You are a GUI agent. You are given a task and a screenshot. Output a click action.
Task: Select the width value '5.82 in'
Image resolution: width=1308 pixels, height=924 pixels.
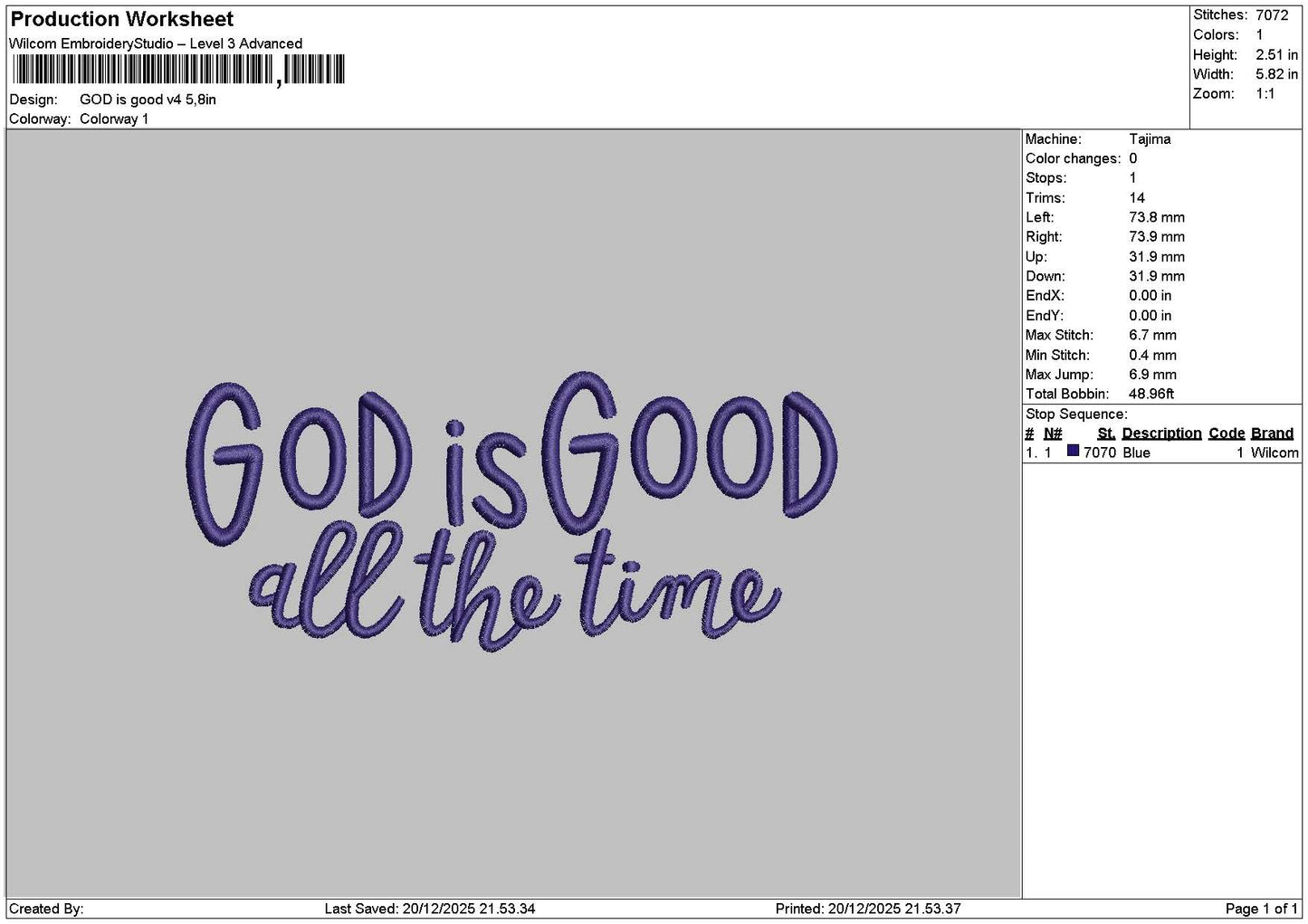(x=1276, y=74)
